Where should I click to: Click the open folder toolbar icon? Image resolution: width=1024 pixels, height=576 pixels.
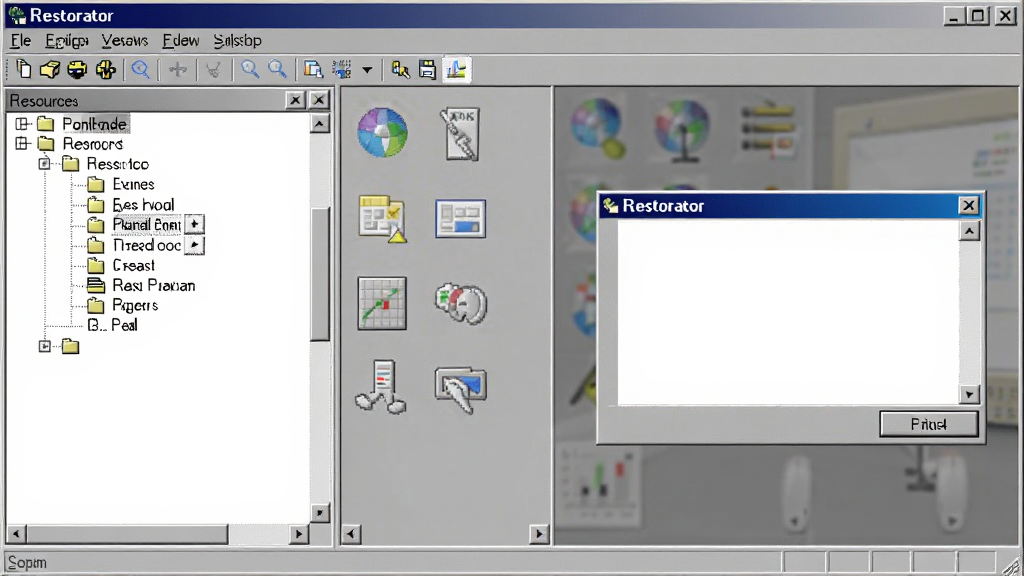(50, 69)
